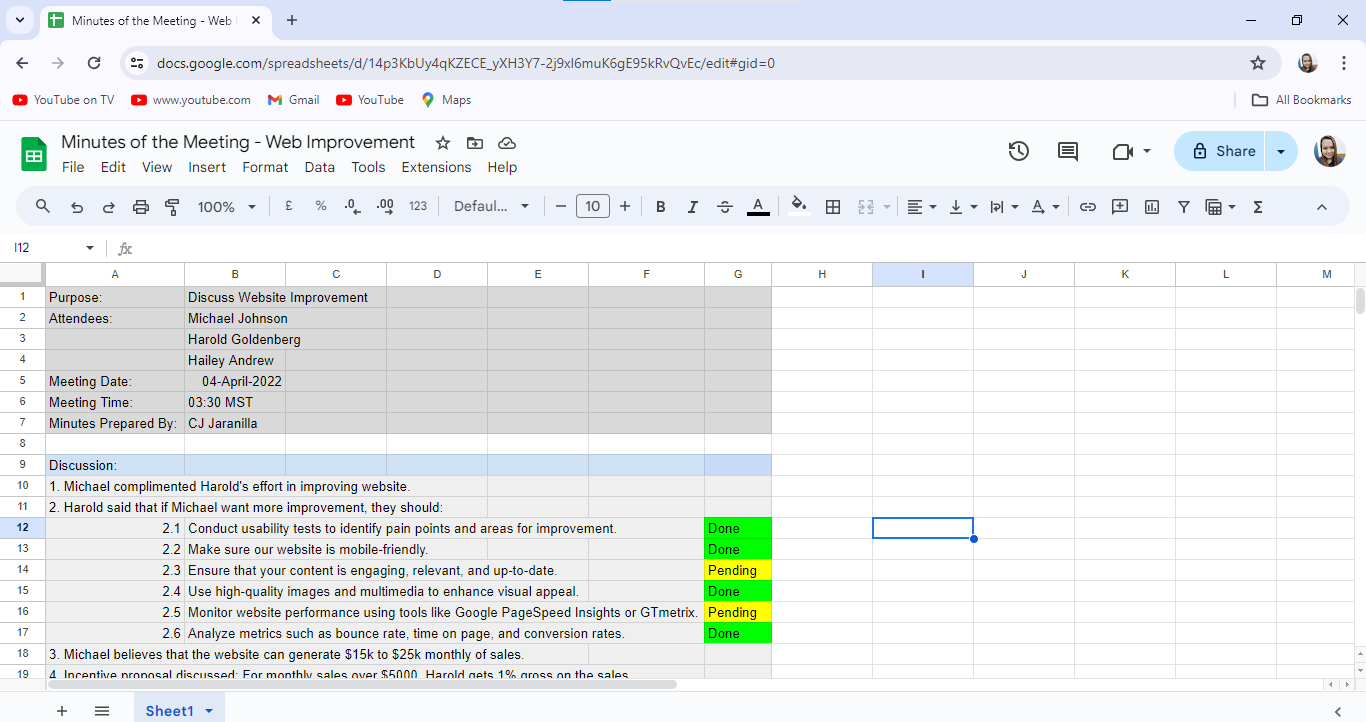Open the All Bookmarks folder
This screenshot has height=722, width=1366.
pos(1302,100)
